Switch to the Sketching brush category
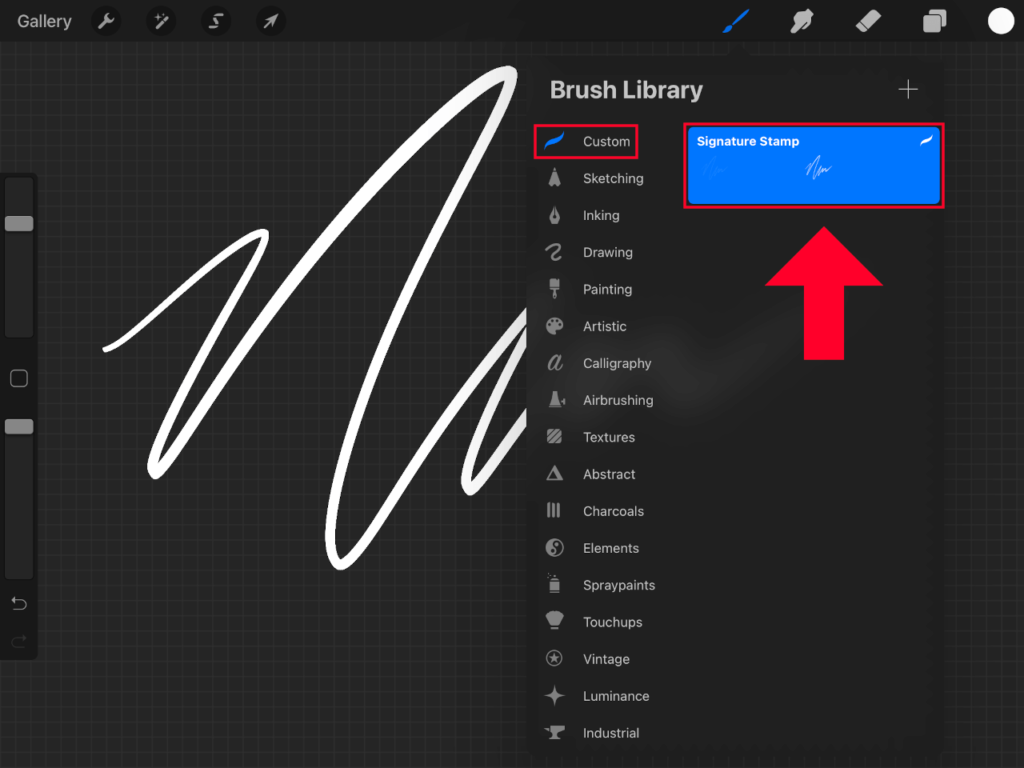The width and height of the screenshot is (1024, 768). click(613, 178)
